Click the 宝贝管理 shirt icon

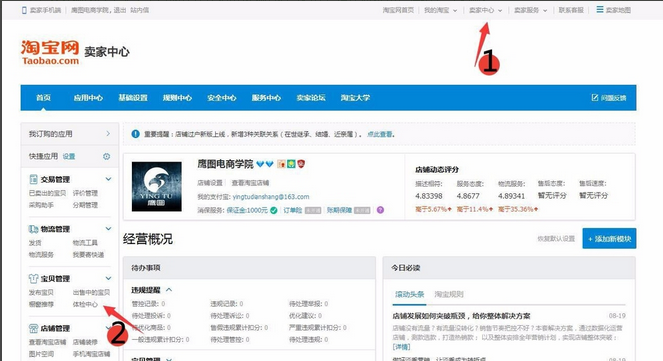click(33, 279)
